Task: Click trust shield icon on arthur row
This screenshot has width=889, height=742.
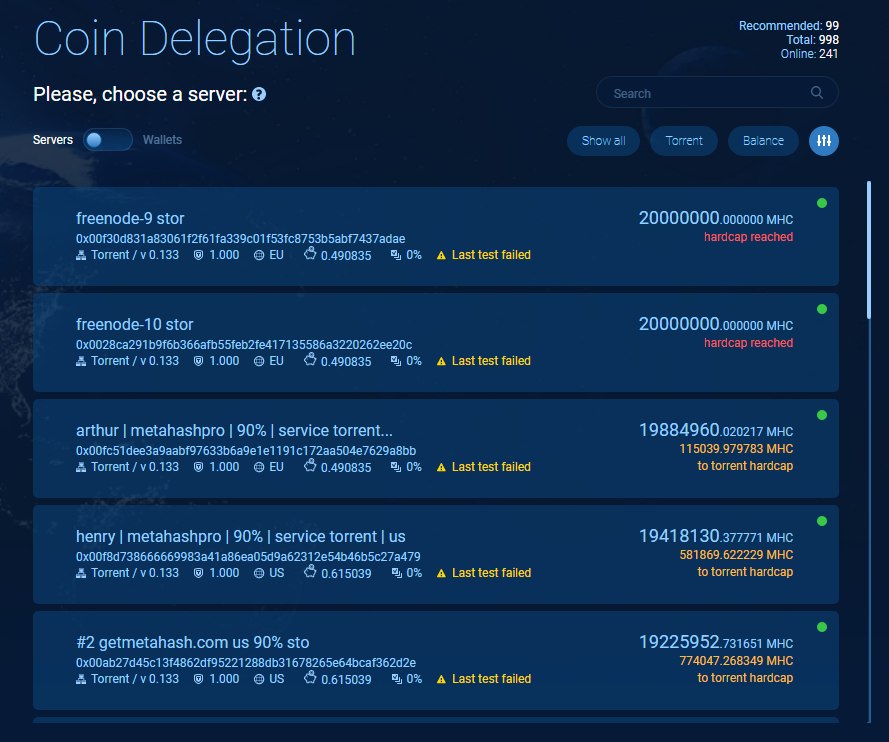Action: click(198, 467)
